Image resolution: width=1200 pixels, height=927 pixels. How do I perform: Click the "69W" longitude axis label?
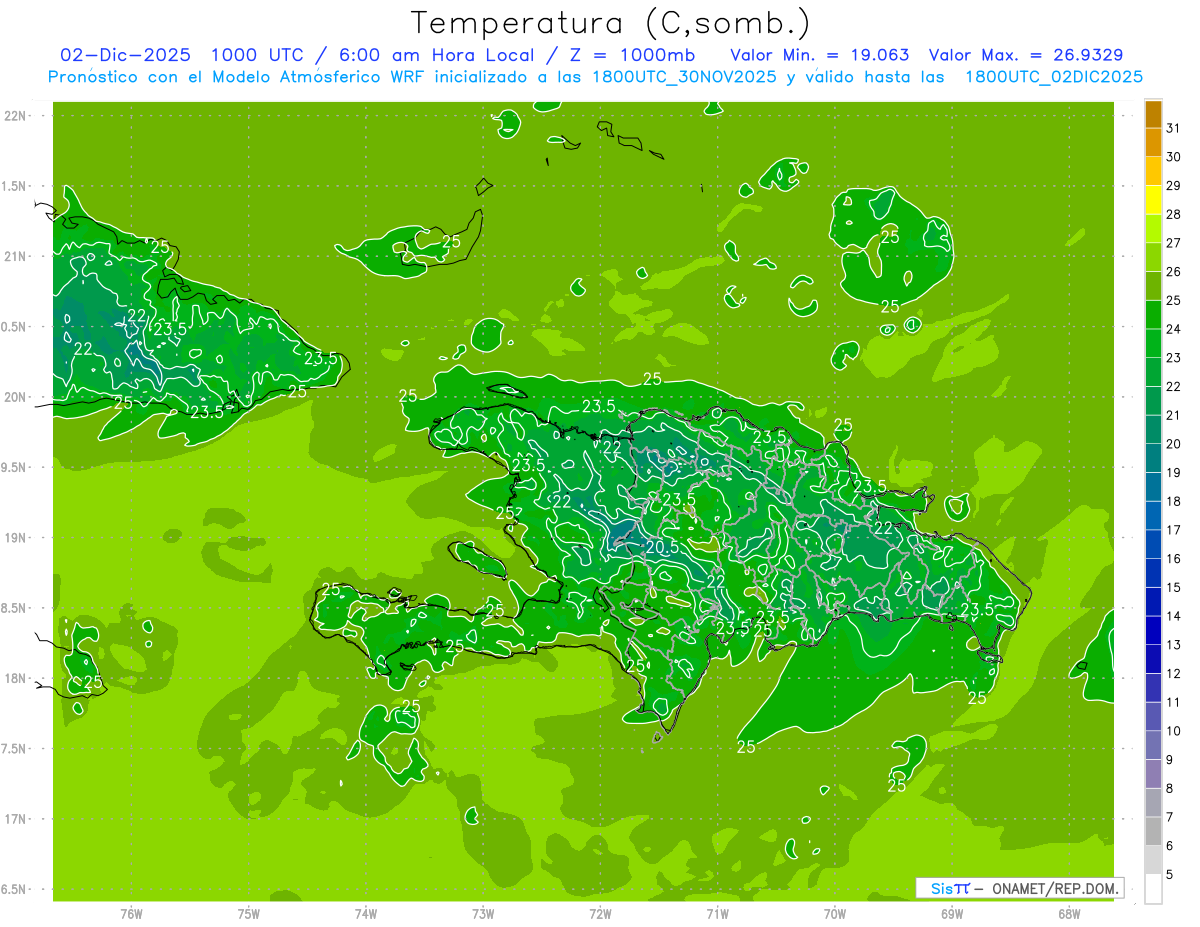pyautogui.click(x=952, y=914)
